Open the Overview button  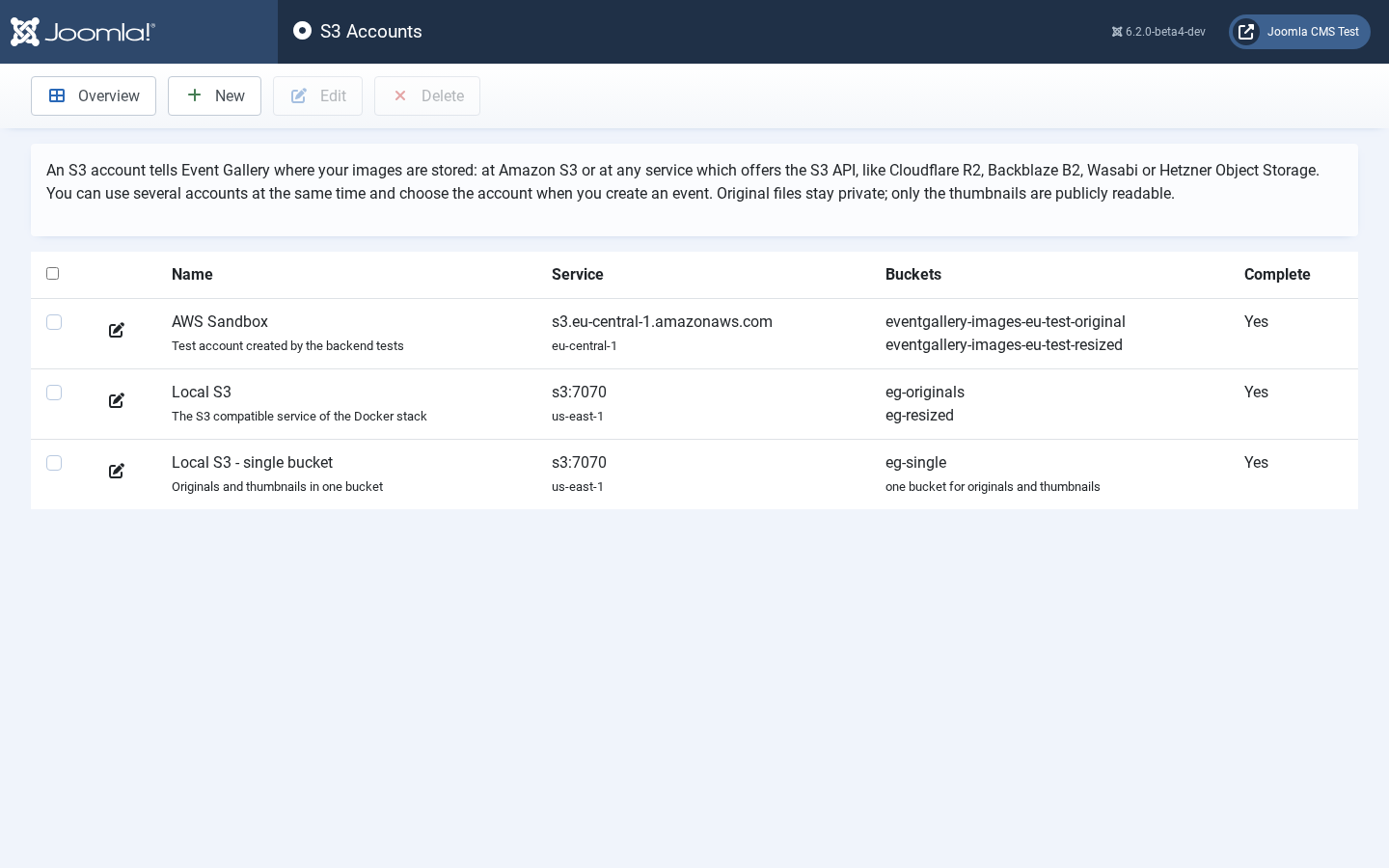click(x=94, y=95)
